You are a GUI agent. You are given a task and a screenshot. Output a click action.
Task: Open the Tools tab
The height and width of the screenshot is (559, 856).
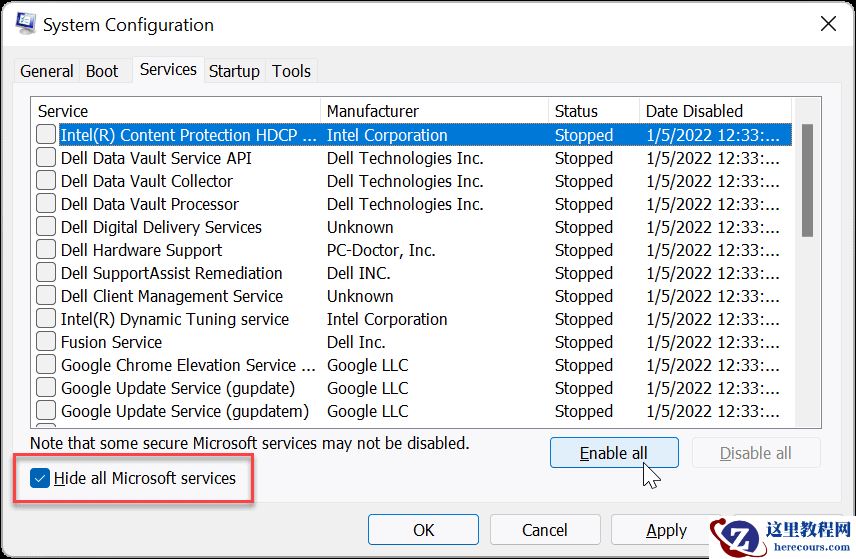coord(292,71)
